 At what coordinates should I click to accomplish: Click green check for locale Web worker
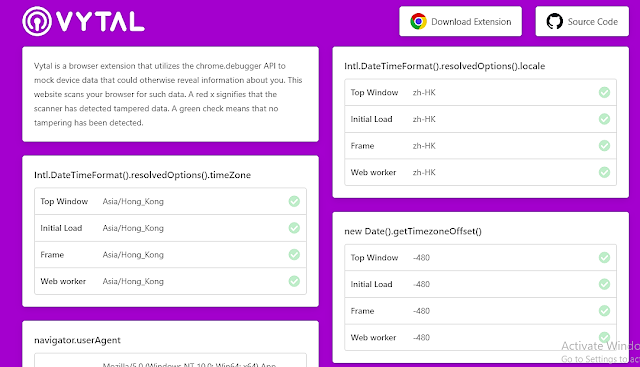(604, 172)
